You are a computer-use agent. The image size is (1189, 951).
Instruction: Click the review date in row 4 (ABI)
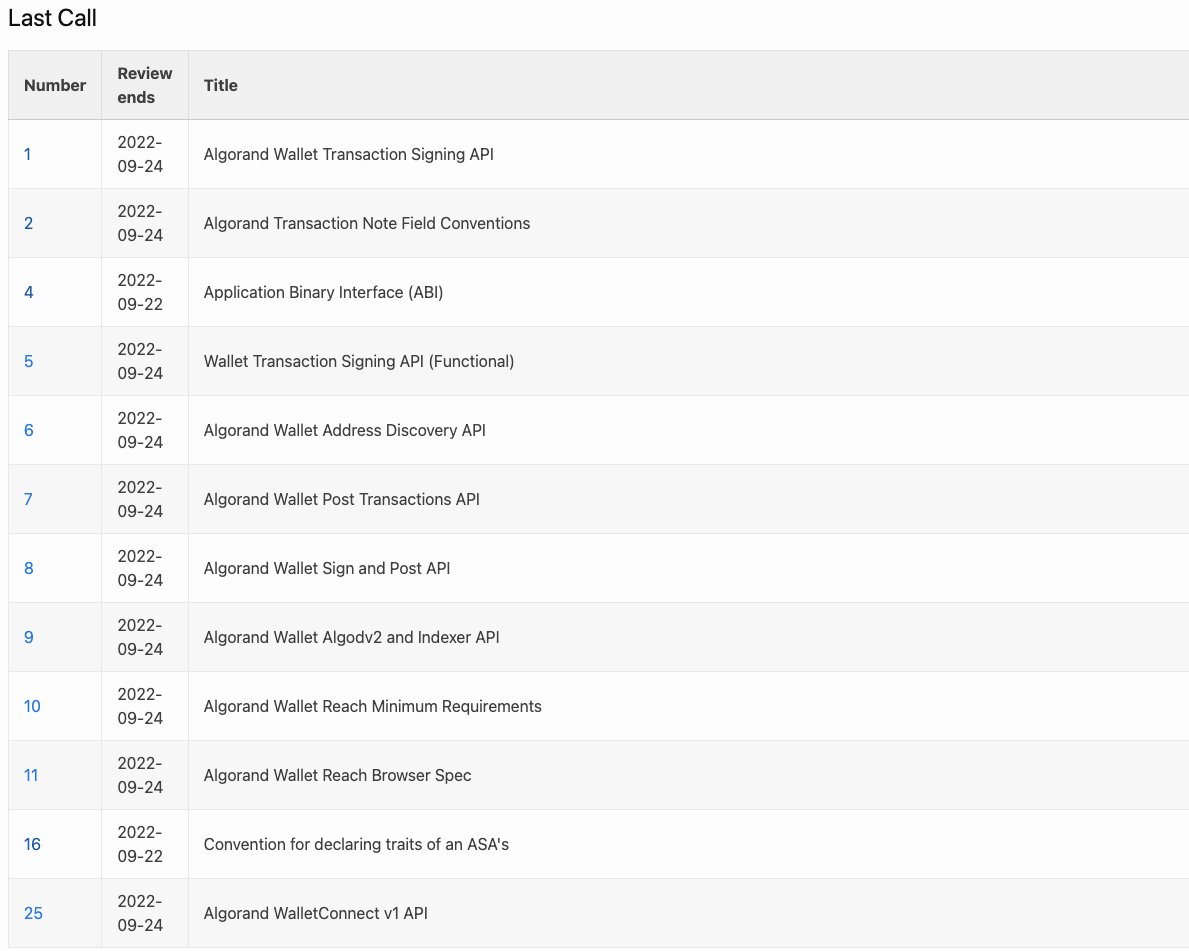140,293
